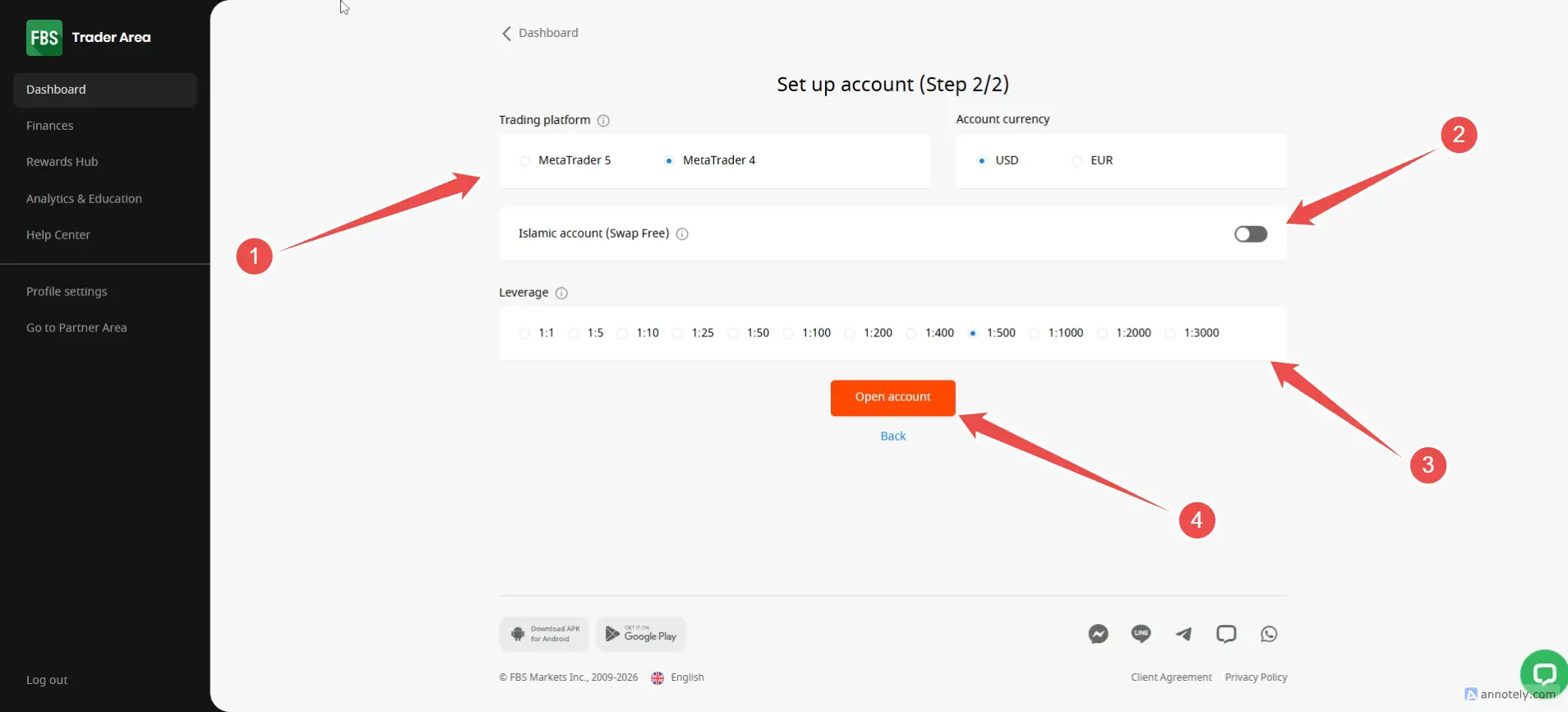Click the FBS logo icon
Viewport: 1568px width, 712px height.
pos(44,38)
